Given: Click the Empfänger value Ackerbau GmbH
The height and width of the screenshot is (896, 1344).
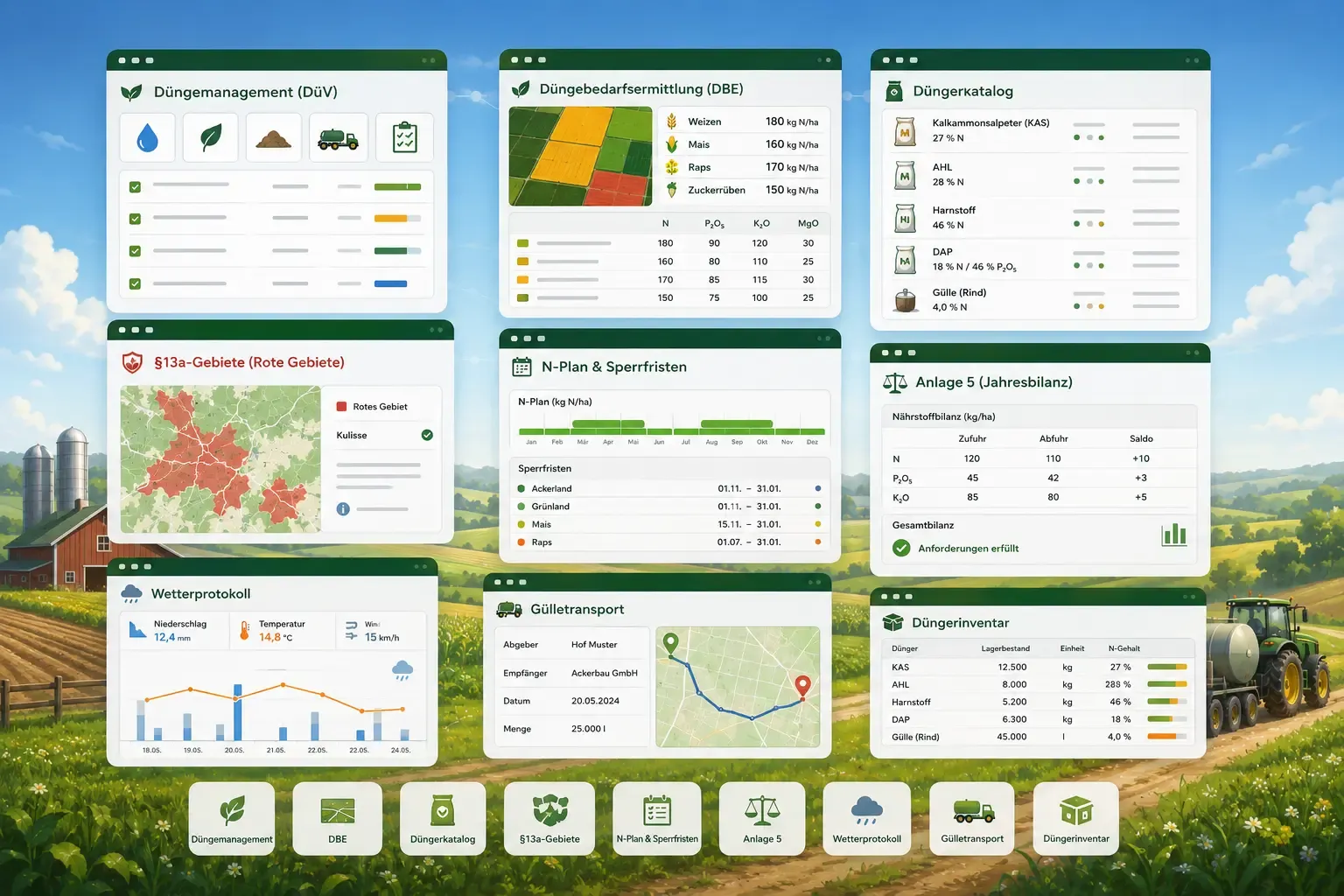Looking at the screenshot, I should (x=605, y=673).
